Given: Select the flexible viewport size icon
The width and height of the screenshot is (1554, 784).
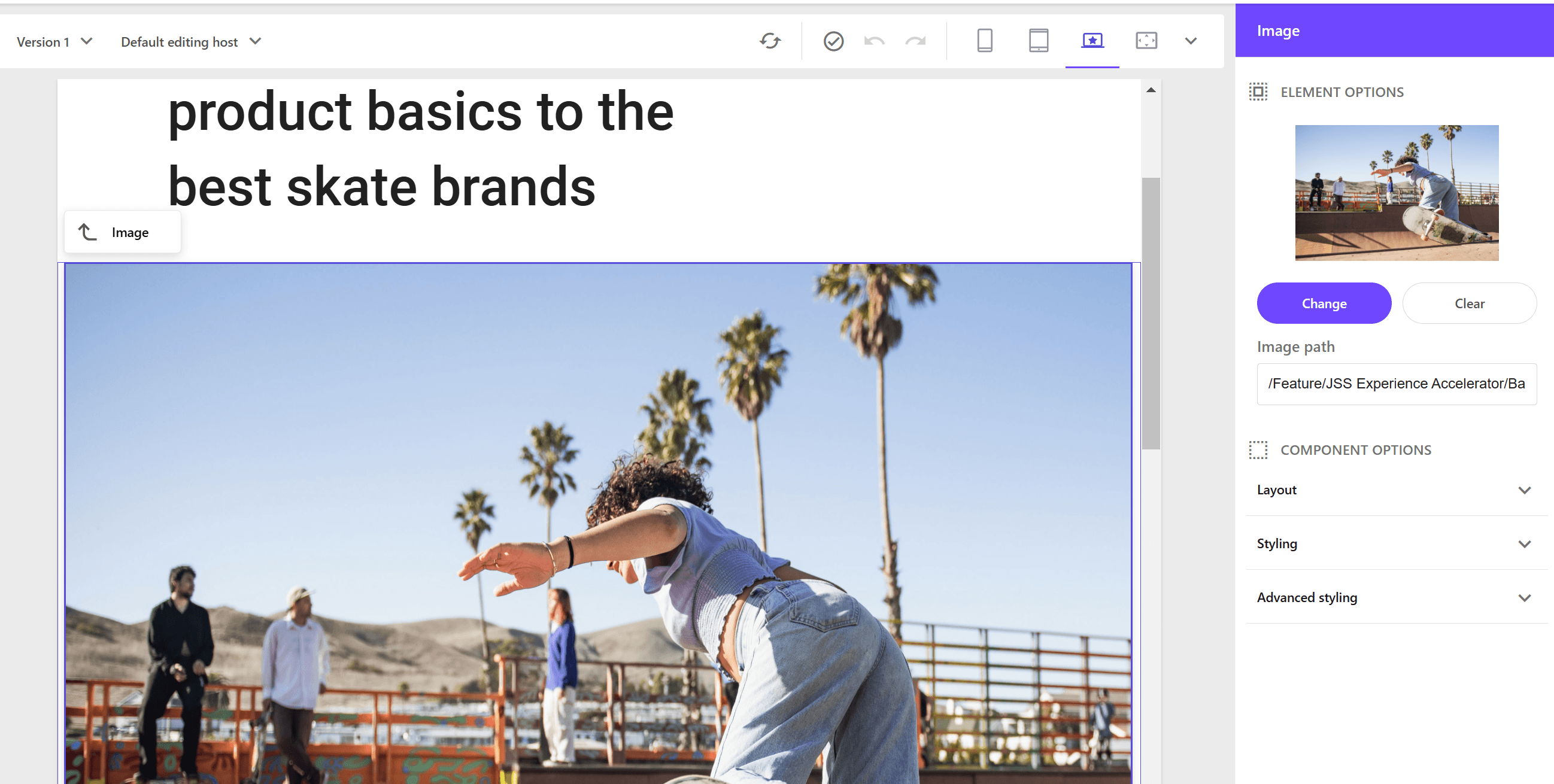Looking at the screenshot, I should pyautogui.click(x=1146, y=41).
